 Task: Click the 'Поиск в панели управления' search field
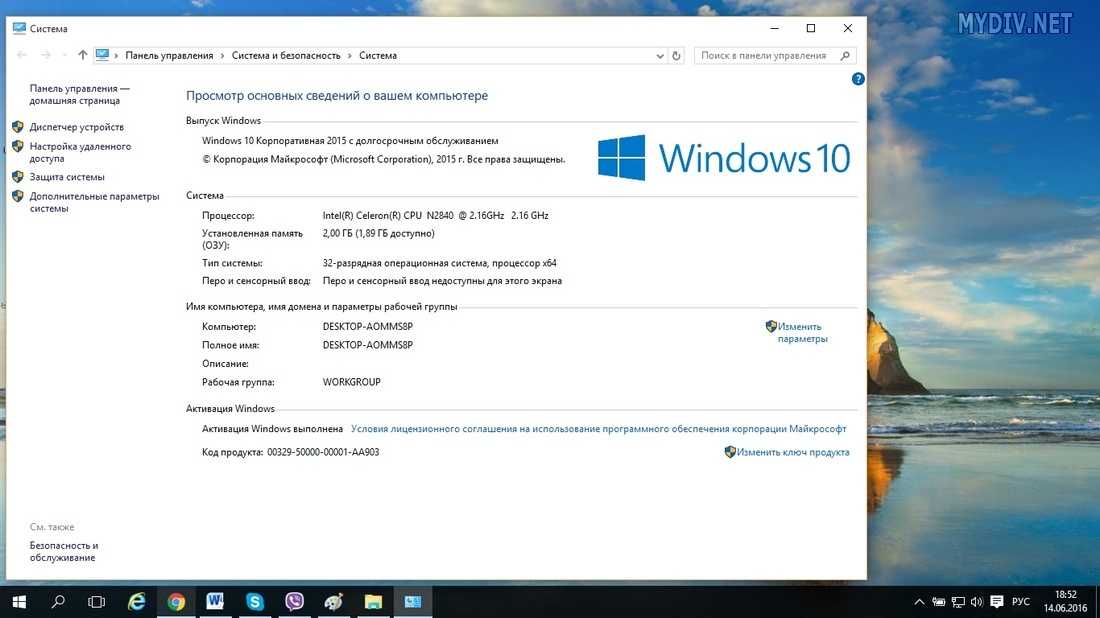pos(765,56)
